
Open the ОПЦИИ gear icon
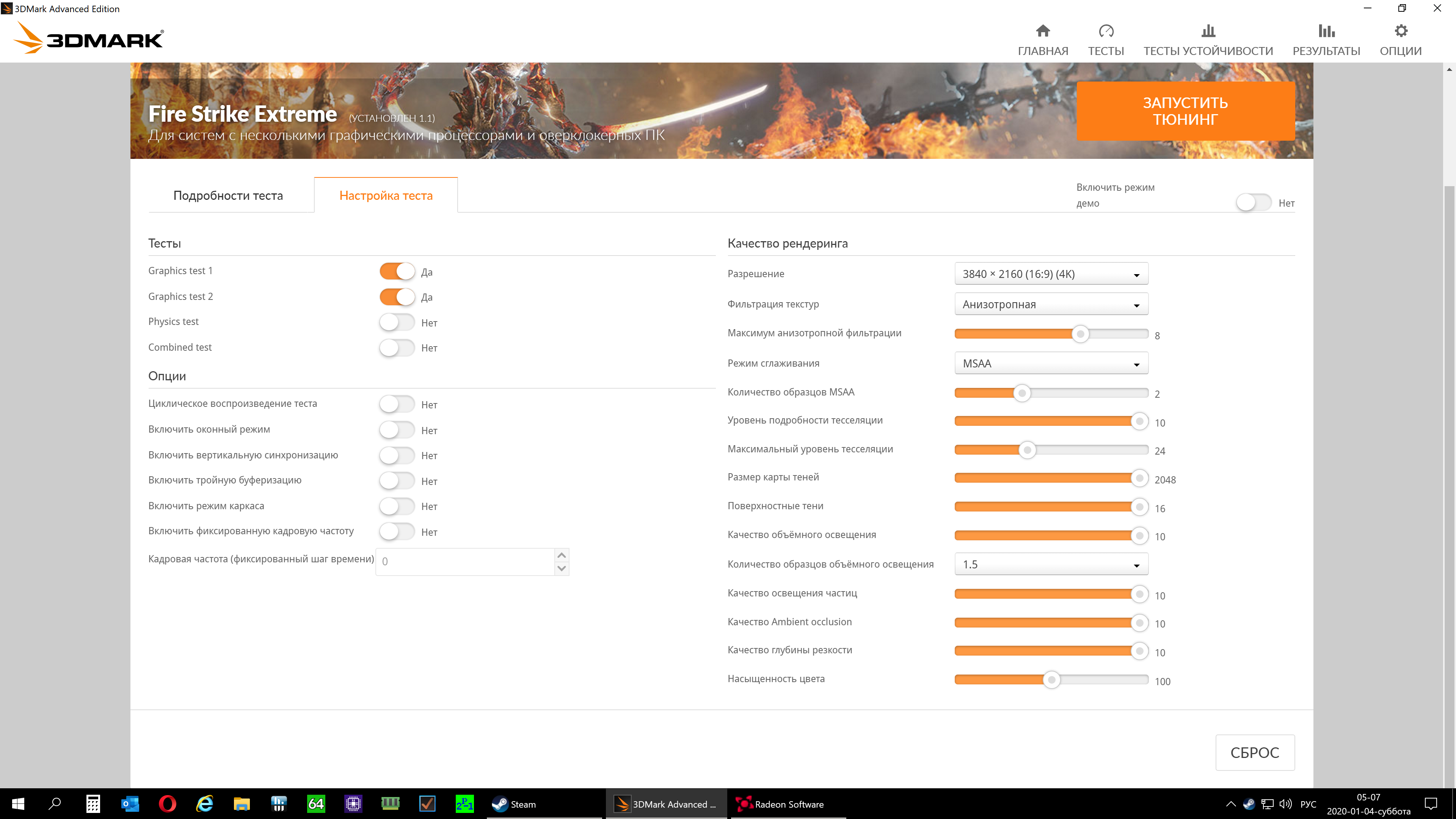pyautogui.click(x=1401, y=31)
